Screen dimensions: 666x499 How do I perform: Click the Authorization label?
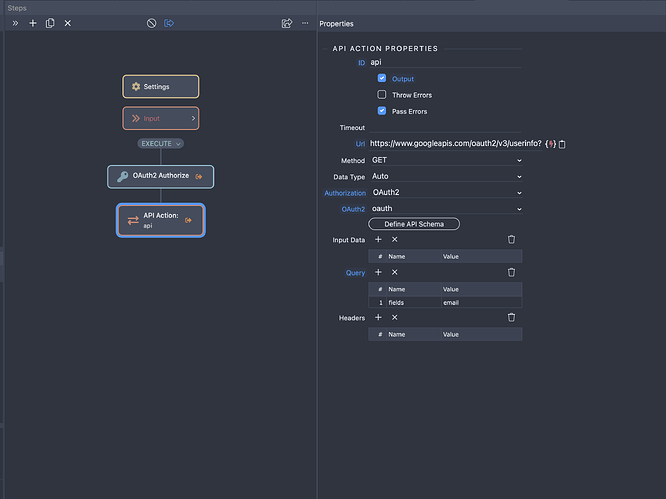[x=345, y=193]
